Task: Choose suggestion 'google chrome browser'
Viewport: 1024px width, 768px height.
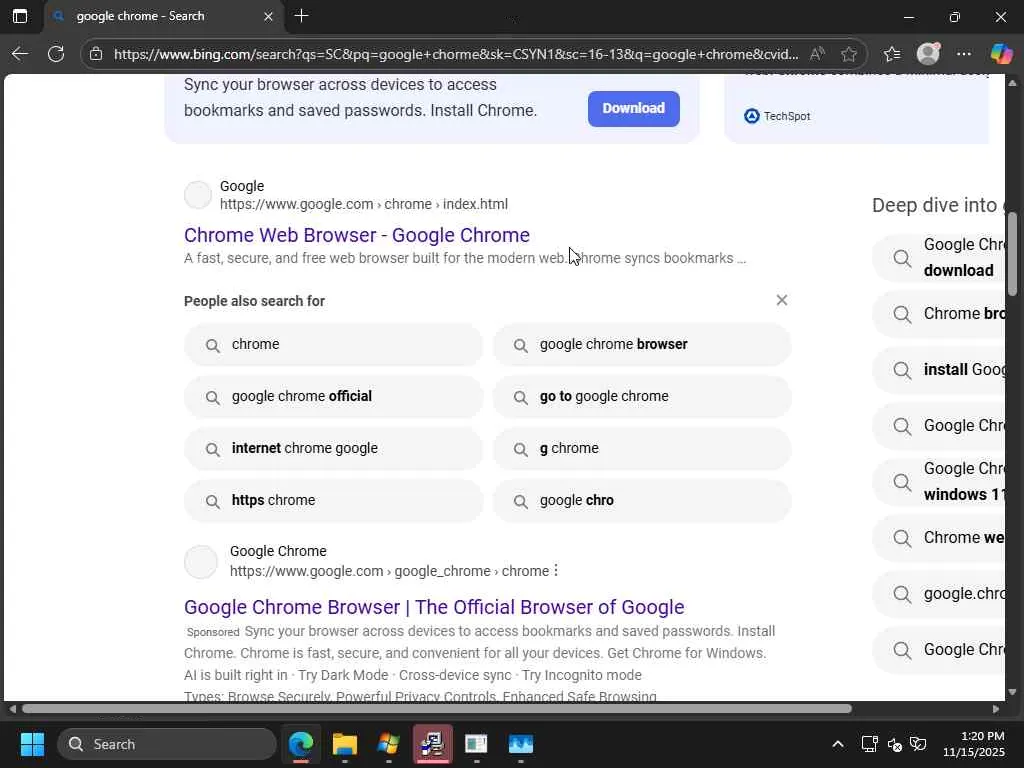Action: [x=642, y=344]
